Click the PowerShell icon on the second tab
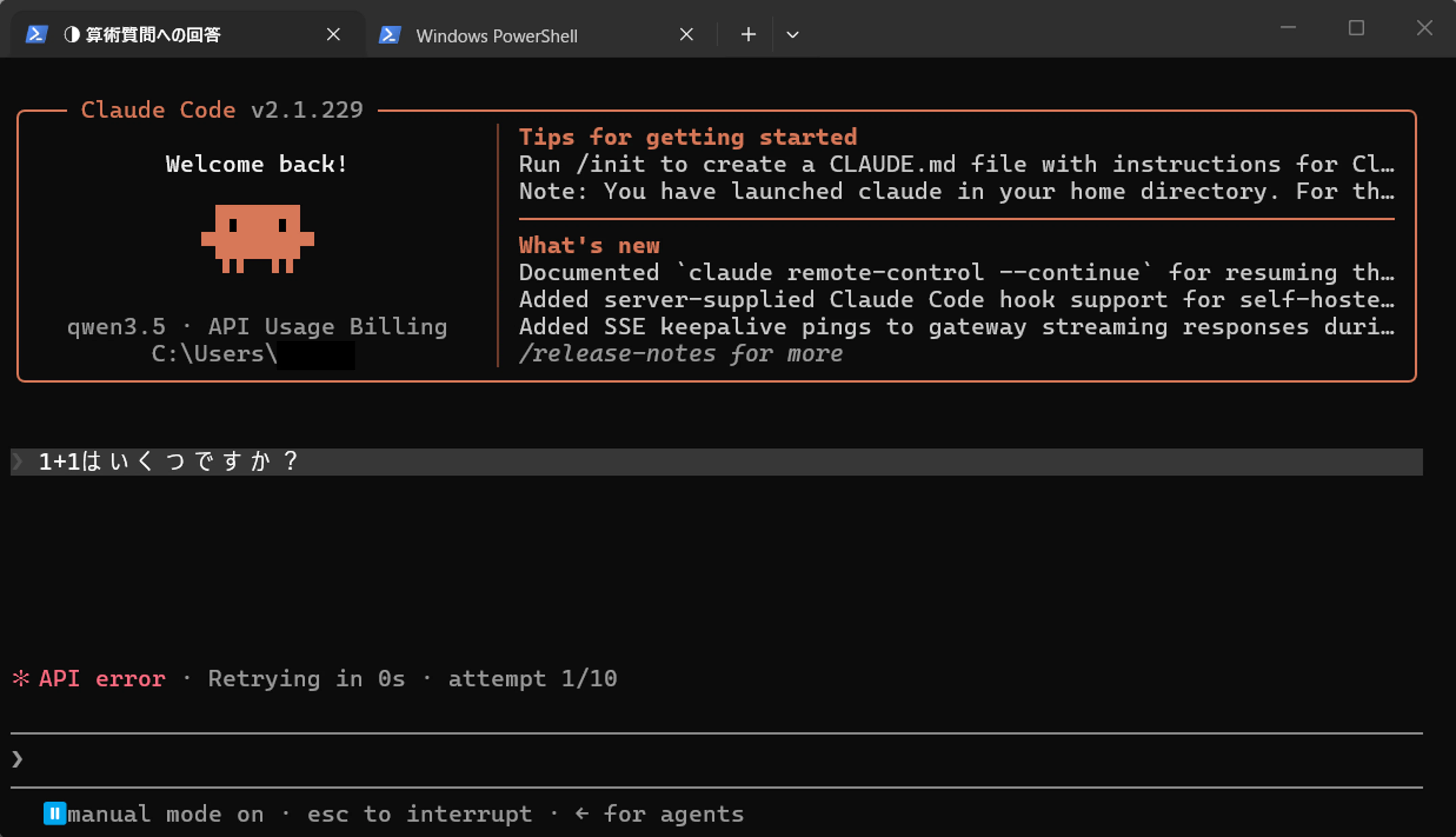The width and height of the screenshot is (1456, 837). 390,34
